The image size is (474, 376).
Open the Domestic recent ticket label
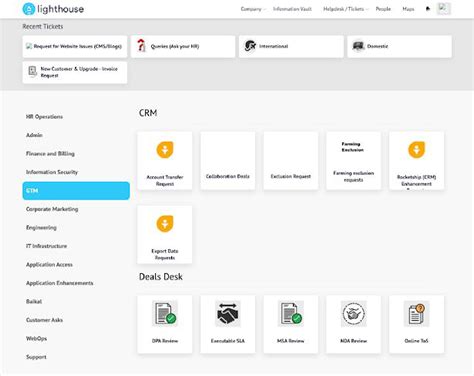[x=378, y=46]
